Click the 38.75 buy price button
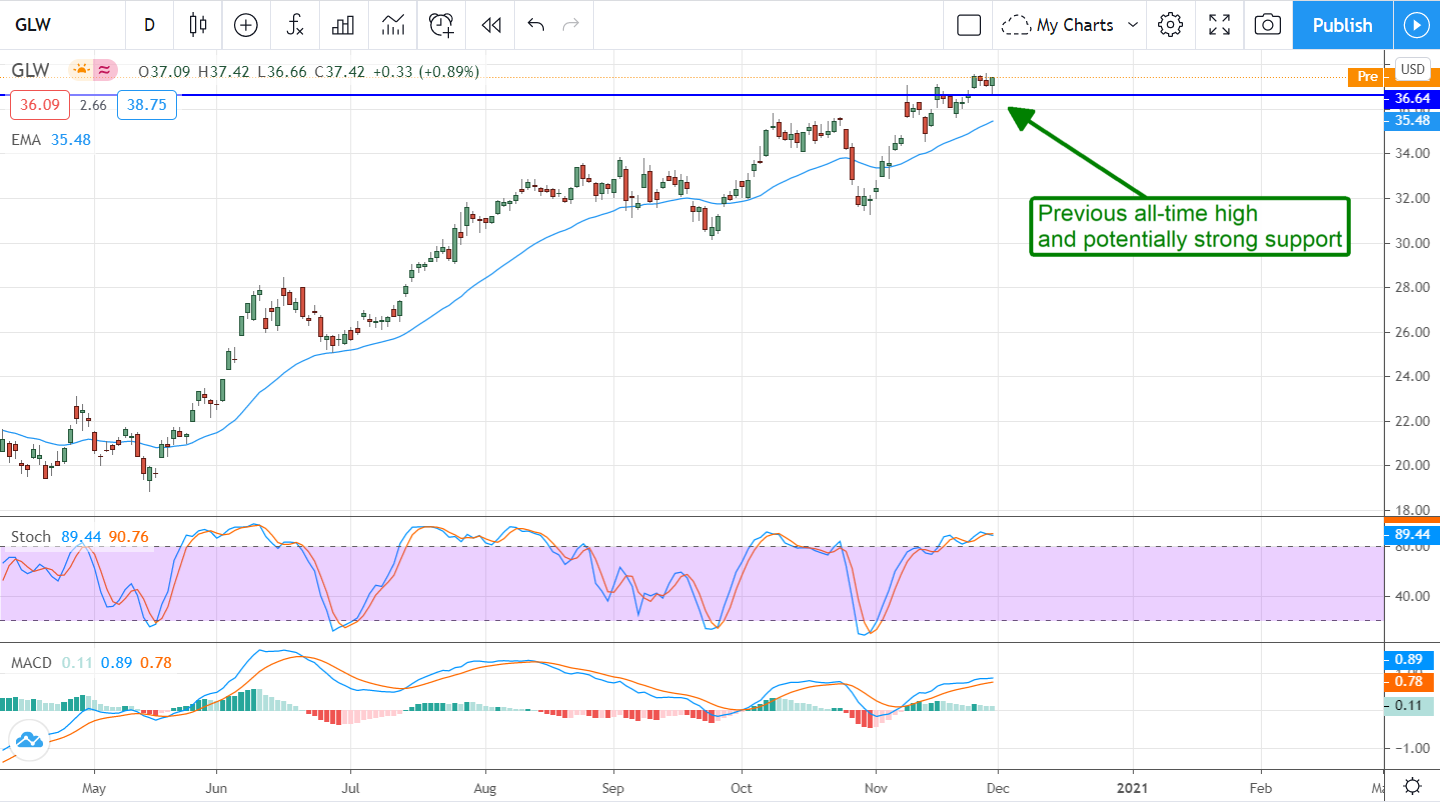Image resolution: width=1440 pixels, height=803 pixels. coord(146,105)
